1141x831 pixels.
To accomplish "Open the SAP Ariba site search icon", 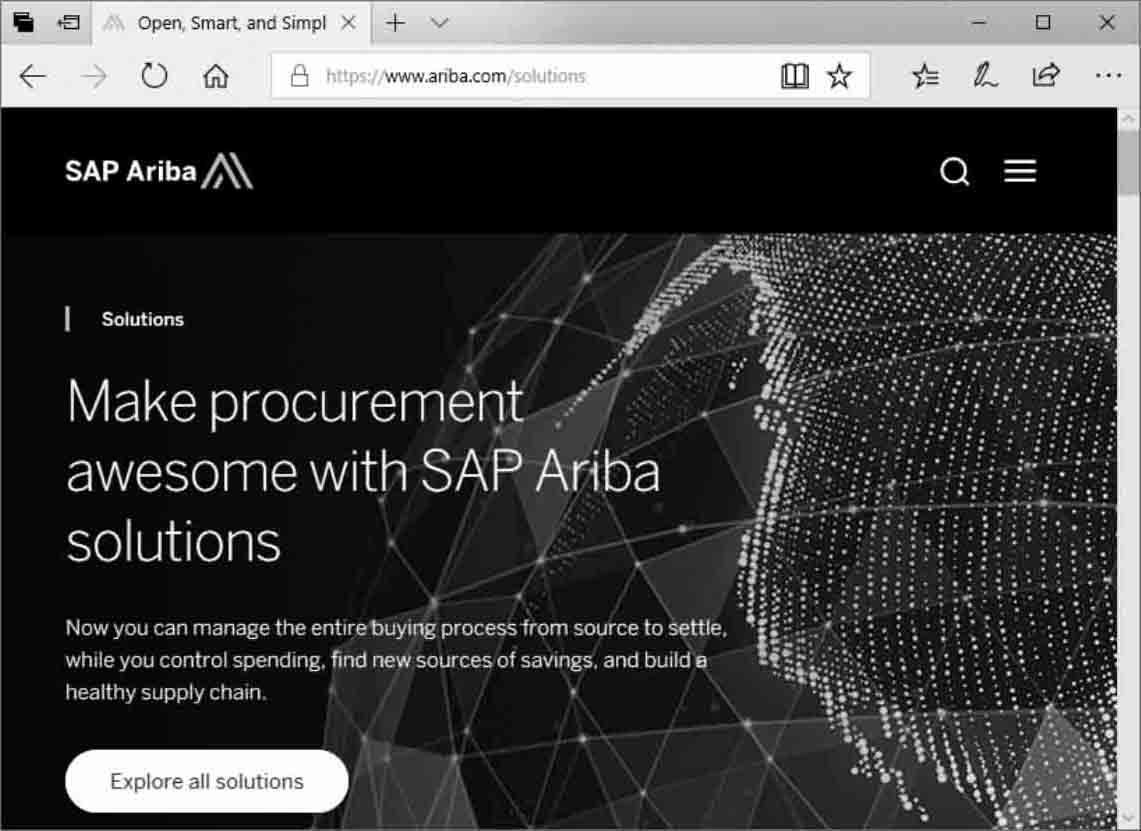I will pos(954,172).
